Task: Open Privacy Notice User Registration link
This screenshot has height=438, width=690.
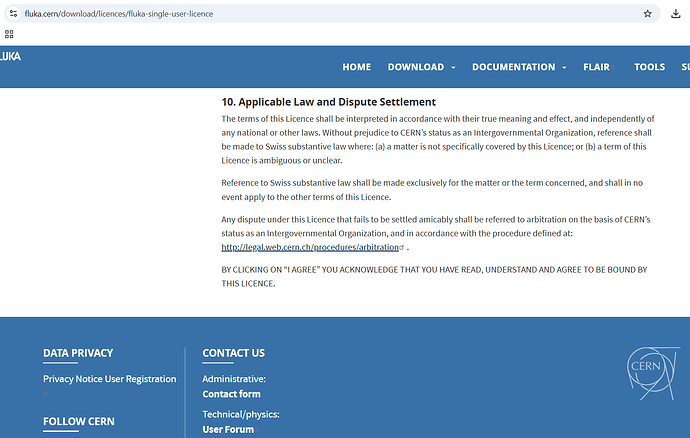Action: tap(110, 379)
